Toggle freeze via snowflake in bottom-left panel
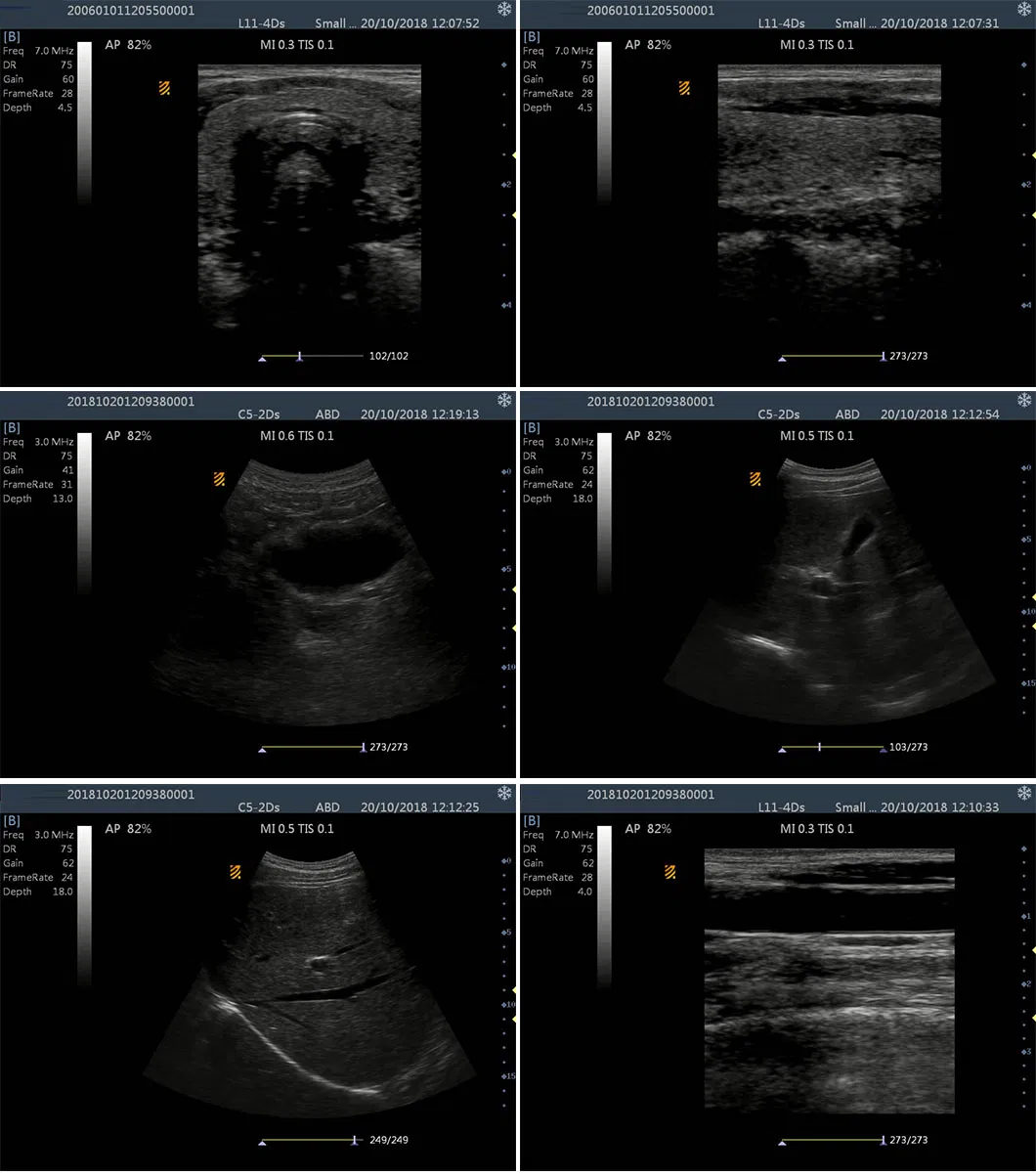 (x=504, y=794)
